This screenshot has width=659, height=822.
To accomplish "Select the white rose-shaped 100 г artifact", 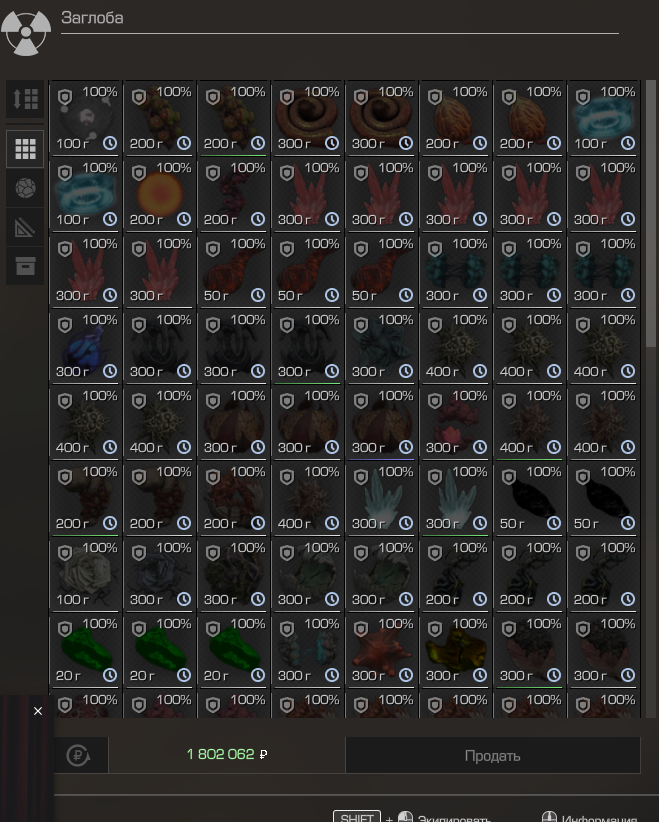I will 86,574.
